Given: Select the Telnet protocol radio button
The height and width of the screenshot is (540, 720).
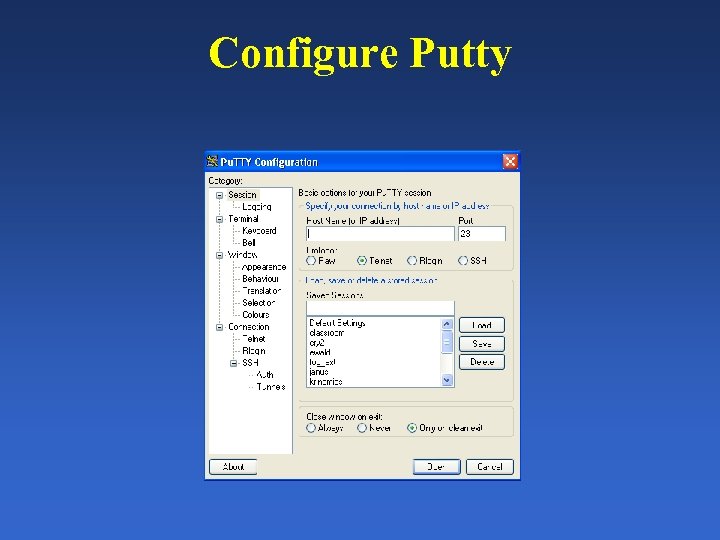Looking at the screenshot, I should click(362, 260).
